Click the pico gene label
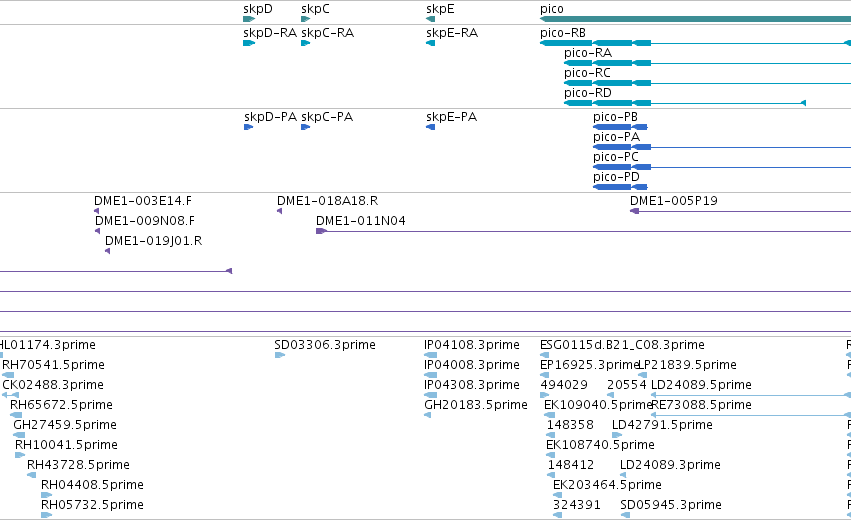Screen dimensions: 851x520 551,9
